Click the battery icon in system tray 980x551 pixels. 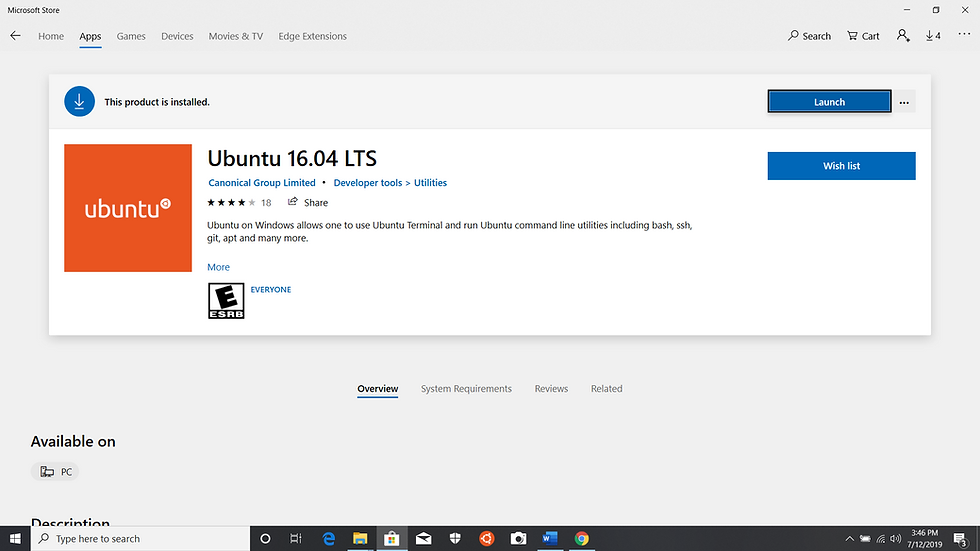[865, 539]
